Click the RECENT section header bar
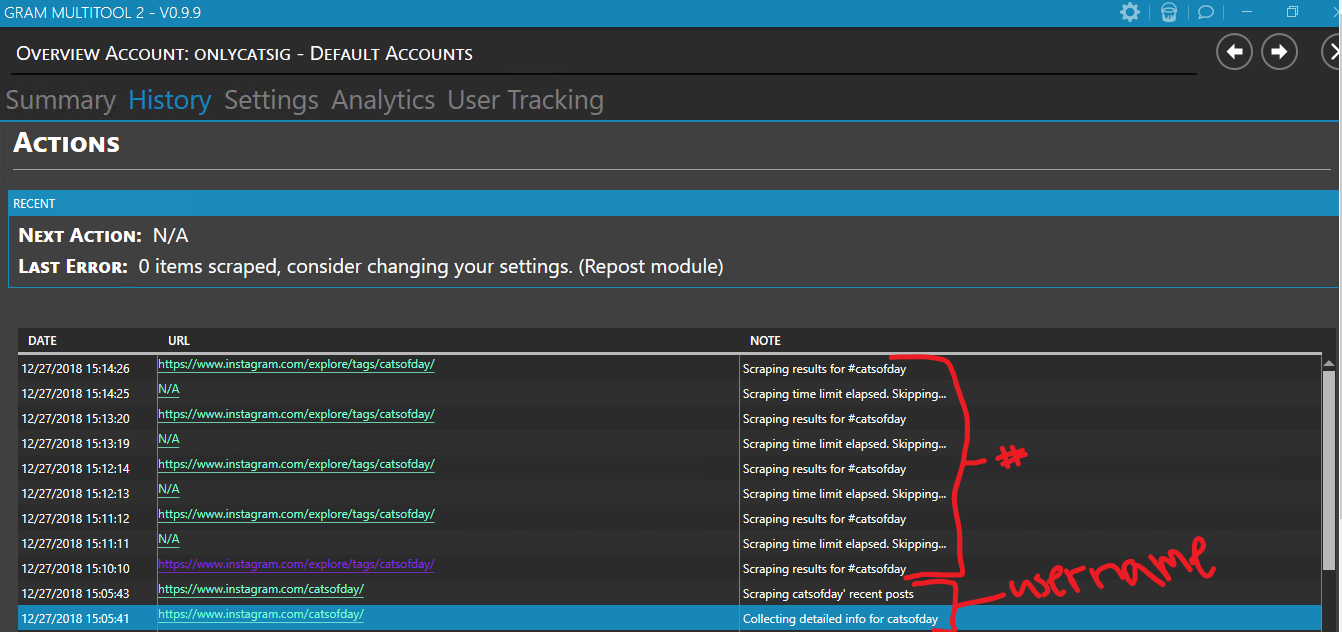This screenshot has height=632, width=1342. (672, 203)
